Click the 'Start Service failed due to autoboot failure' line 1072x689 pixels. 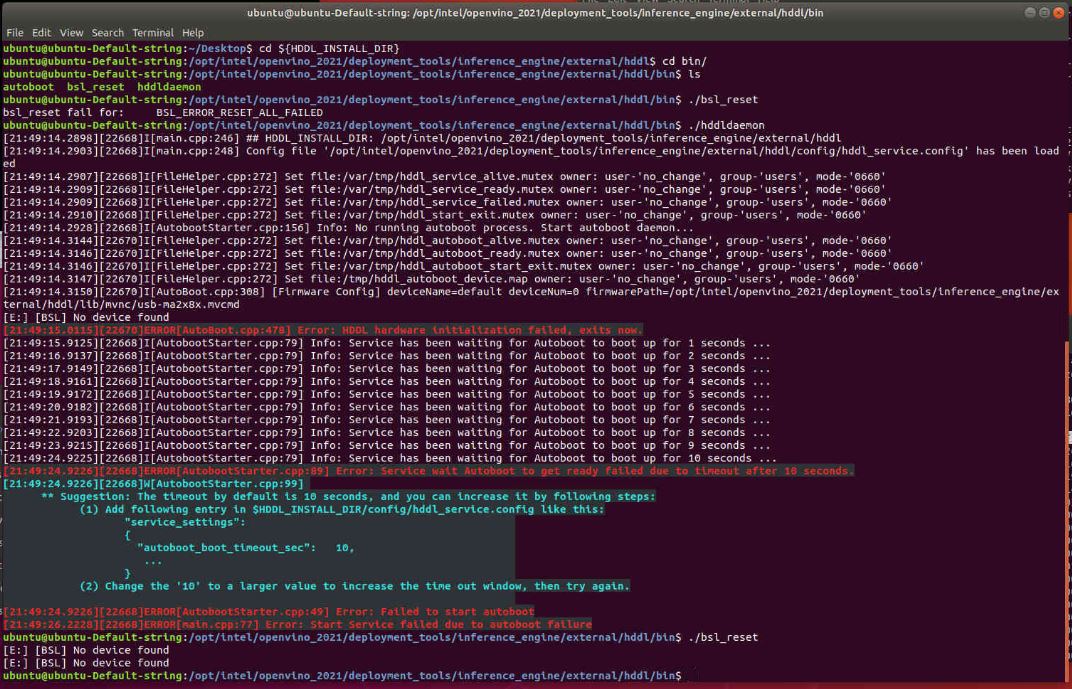click(x=297, y=624)
